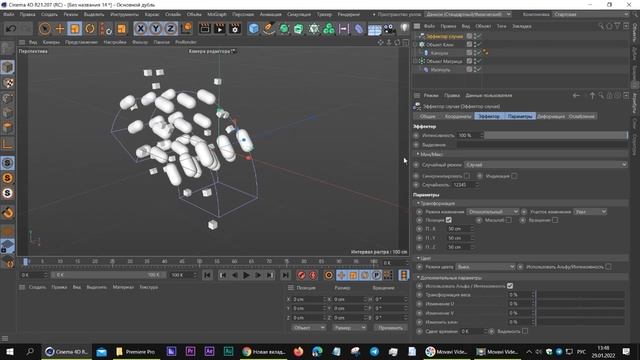Play the animation forward
Screen dimensions: 640x360
[x=246, y=275]
